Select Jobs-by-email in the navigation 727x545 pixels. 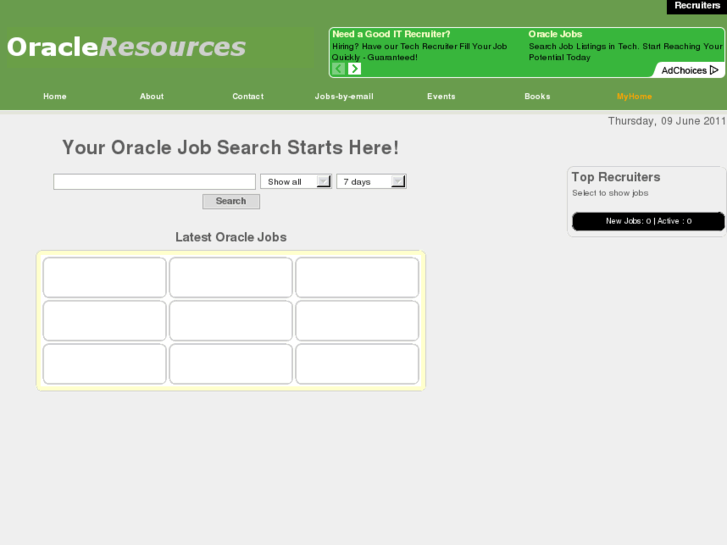344,96
